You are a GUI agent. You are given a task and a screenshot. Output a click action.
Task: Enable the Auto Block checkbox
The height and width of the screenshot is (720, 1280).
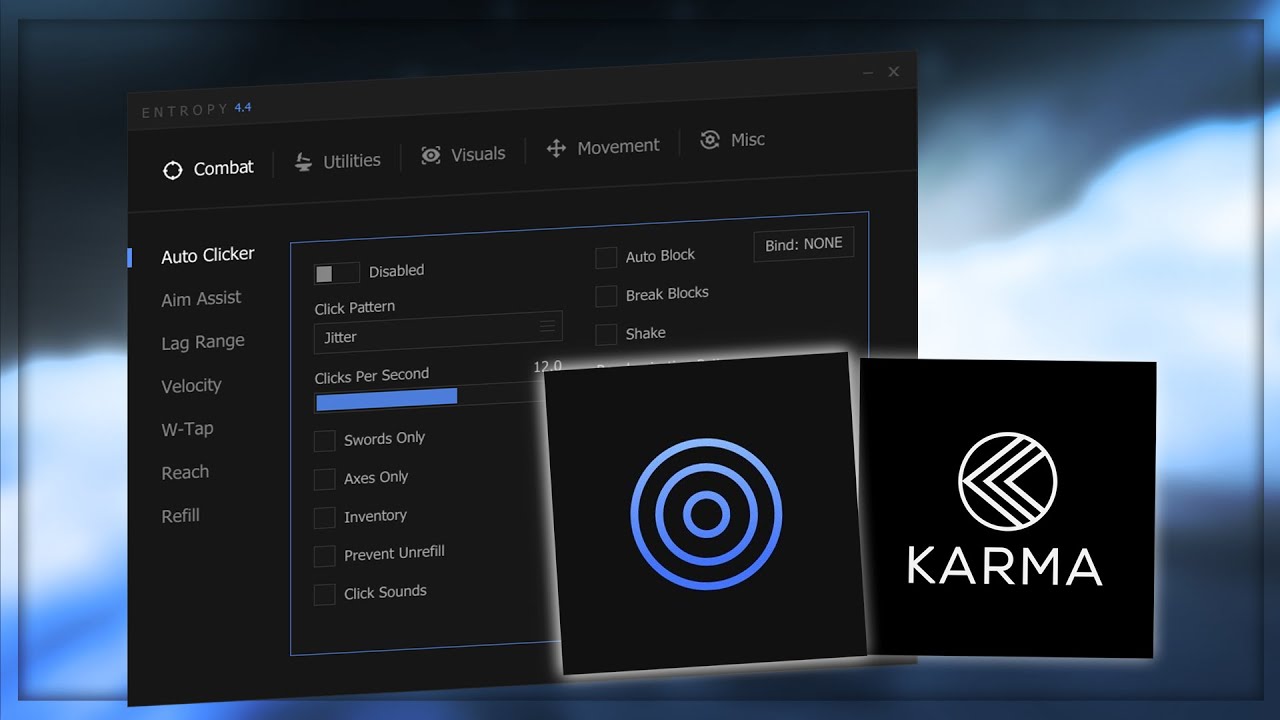tap(606, 258)
